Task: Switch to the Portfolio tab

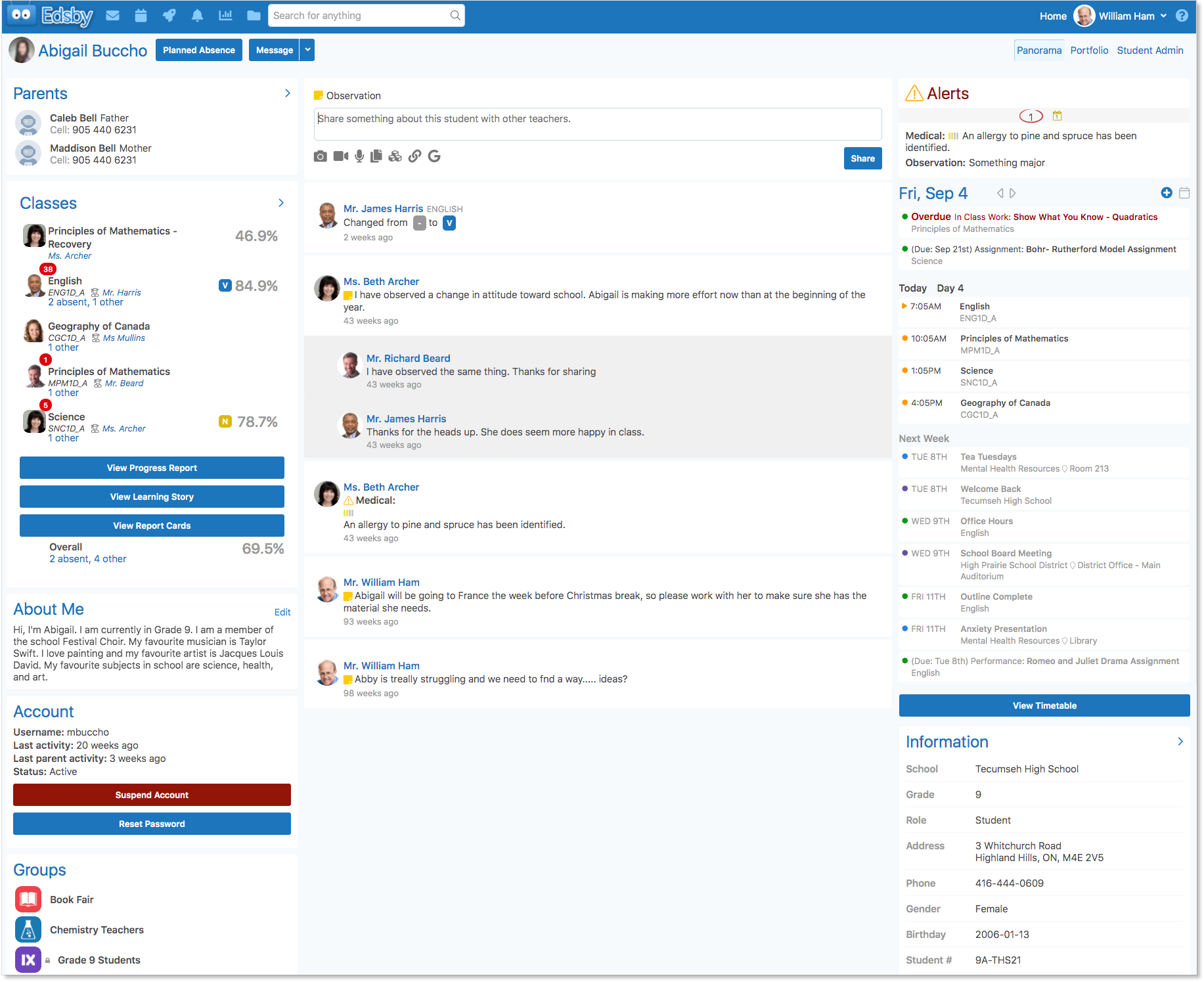Action: (x=1089, y=51)
